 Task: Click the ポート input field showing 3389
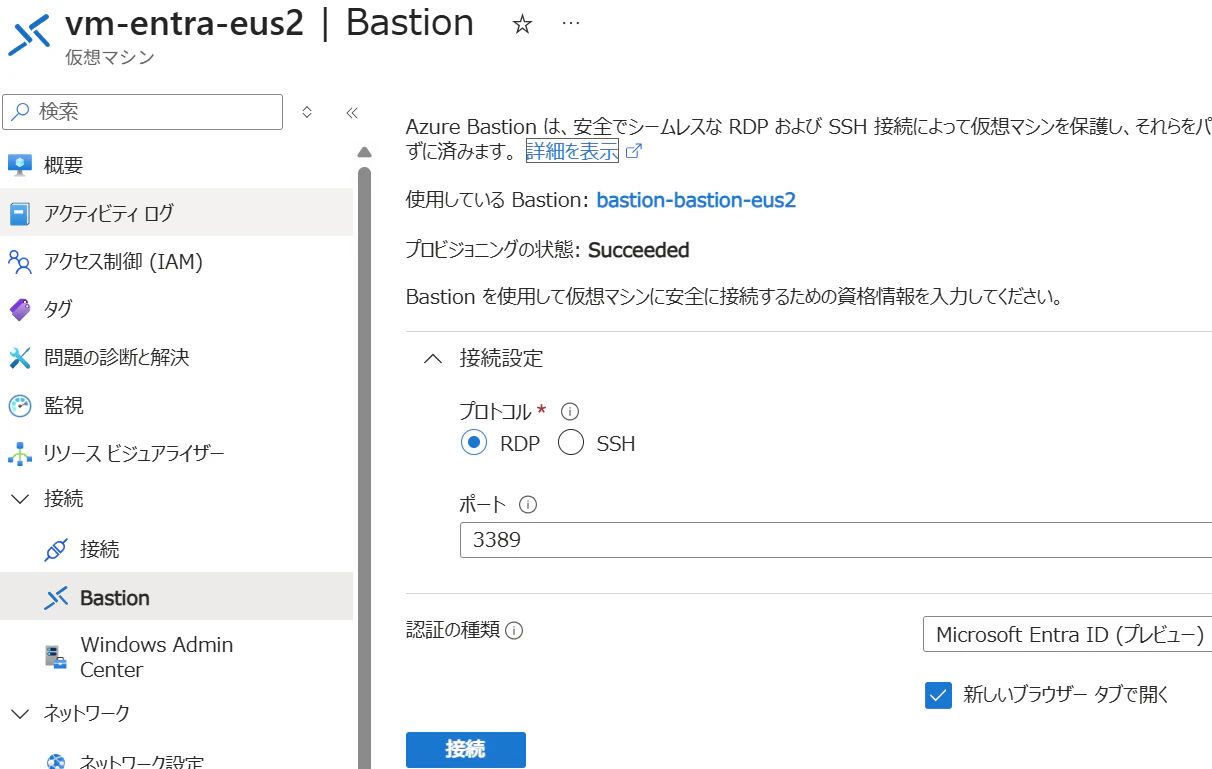pyautogui.click(x=836, y=540)
